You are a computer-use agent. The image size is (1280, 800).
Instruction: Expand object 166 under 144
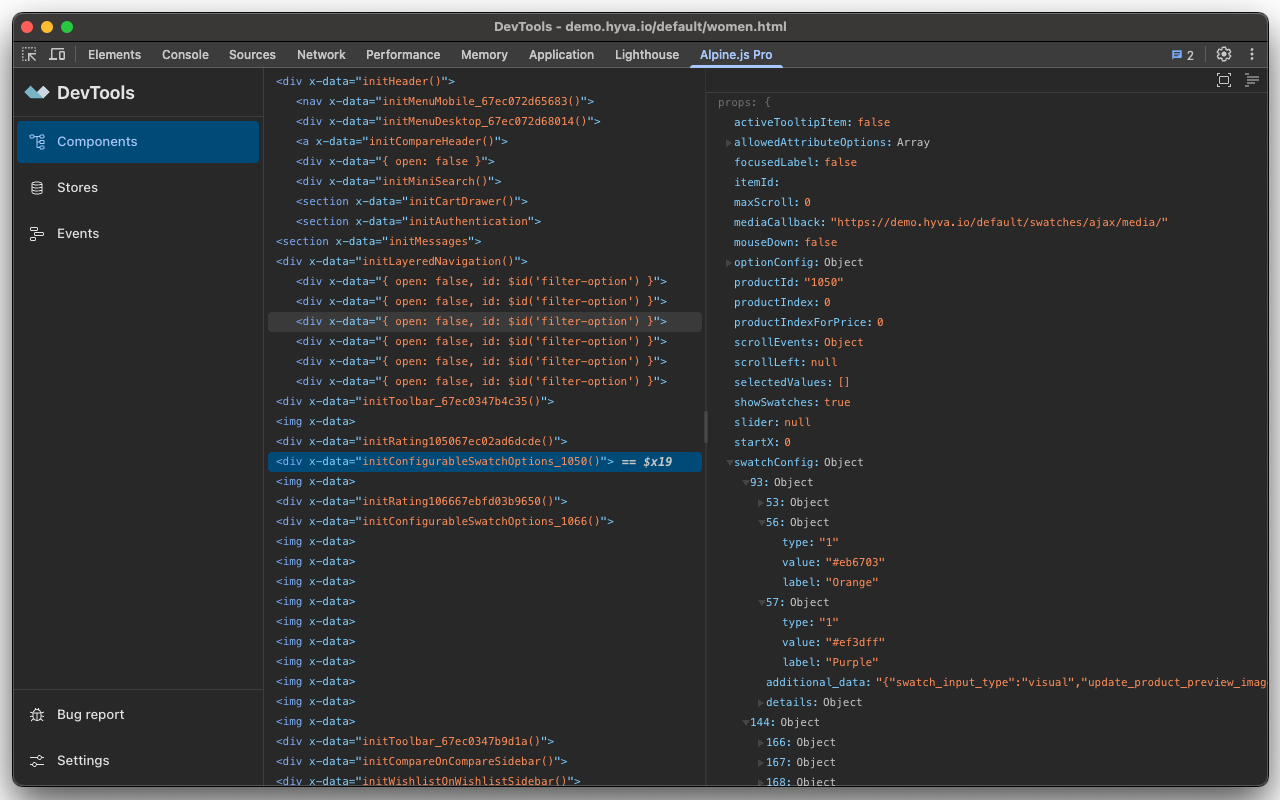(761, 743)
